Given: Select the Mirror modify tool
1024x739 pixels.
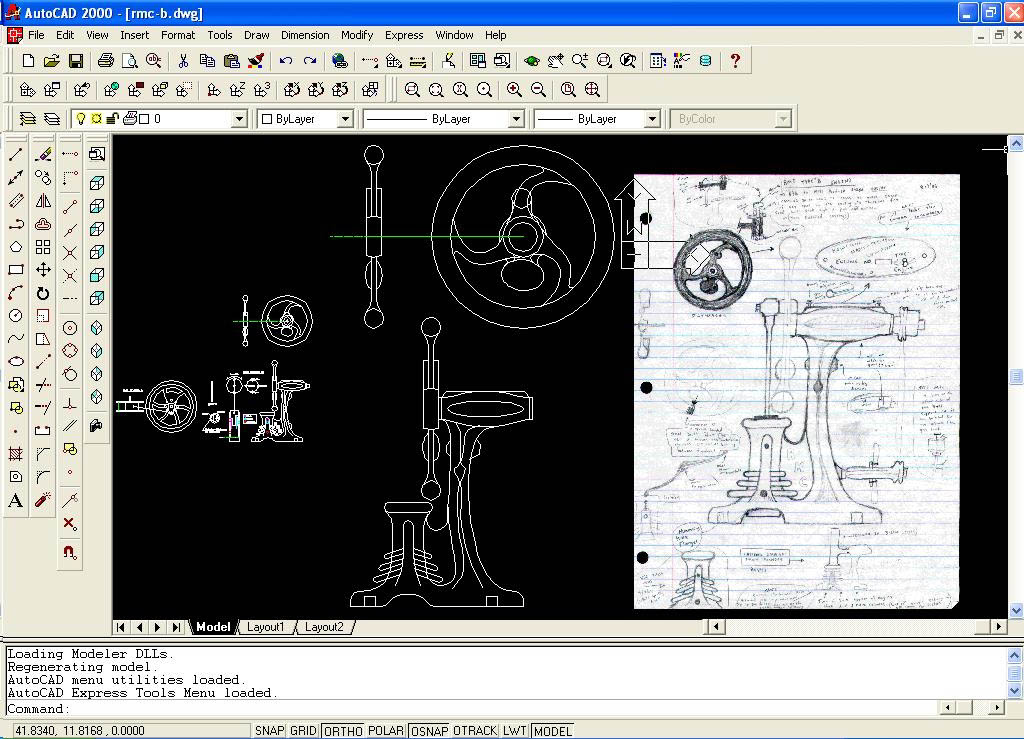Looking at the screenshot, I should (x=41, y=201).
